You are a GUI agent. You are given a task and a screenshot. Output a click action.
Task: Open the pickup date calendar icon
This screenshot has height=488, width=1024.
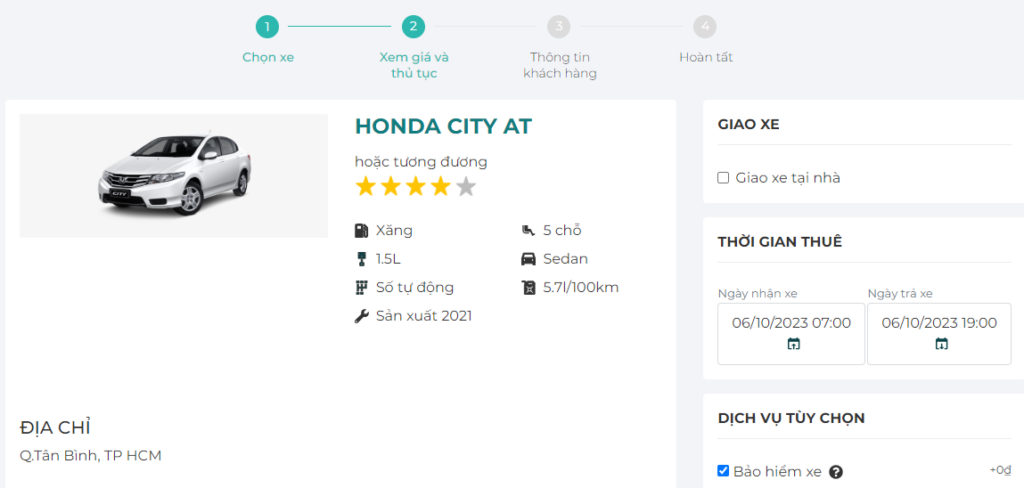tap(793, 344)
